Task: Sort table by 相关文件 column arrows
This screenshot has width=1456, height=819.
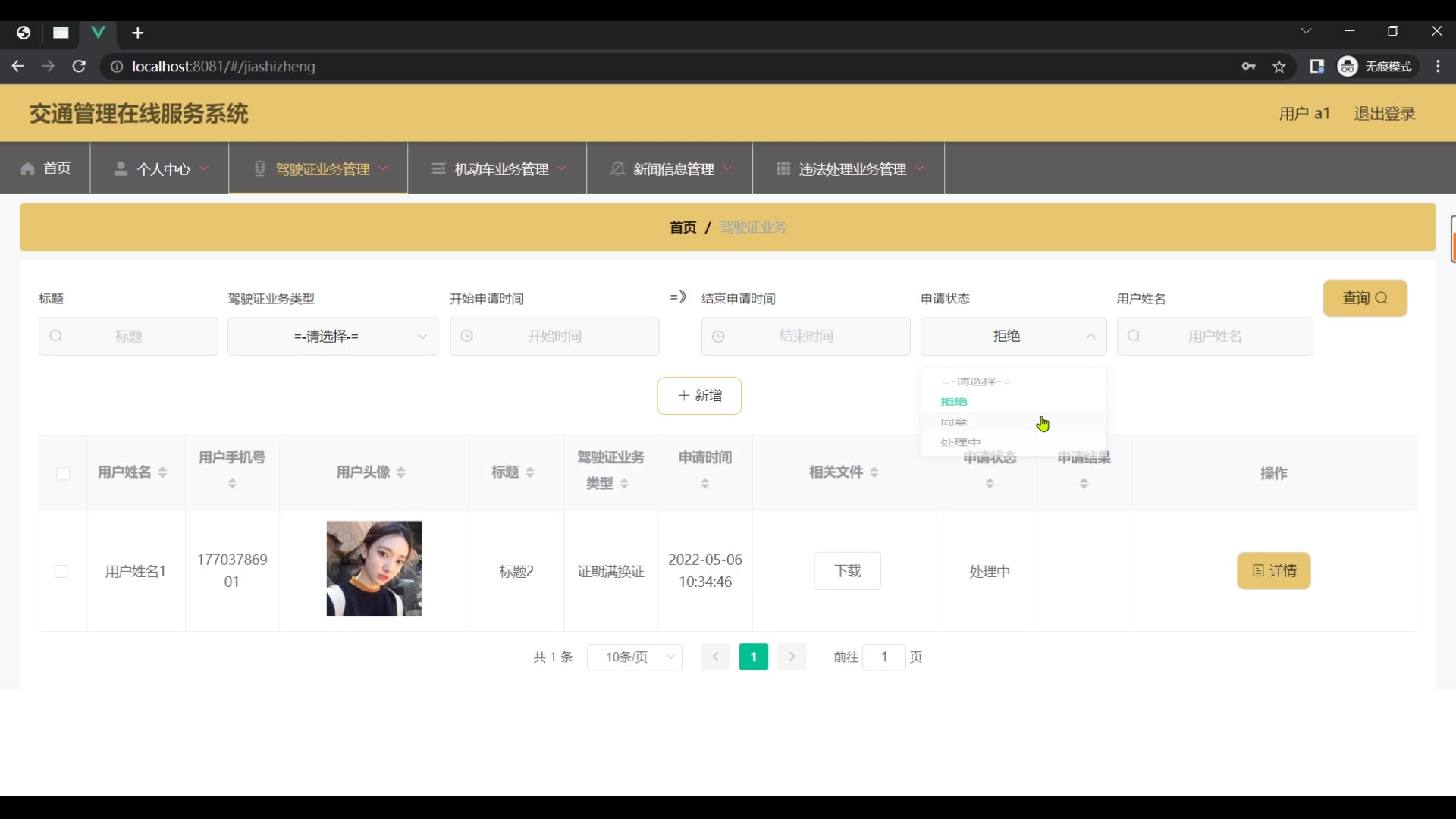Action: pyautogui.click(x=874, y=472)
